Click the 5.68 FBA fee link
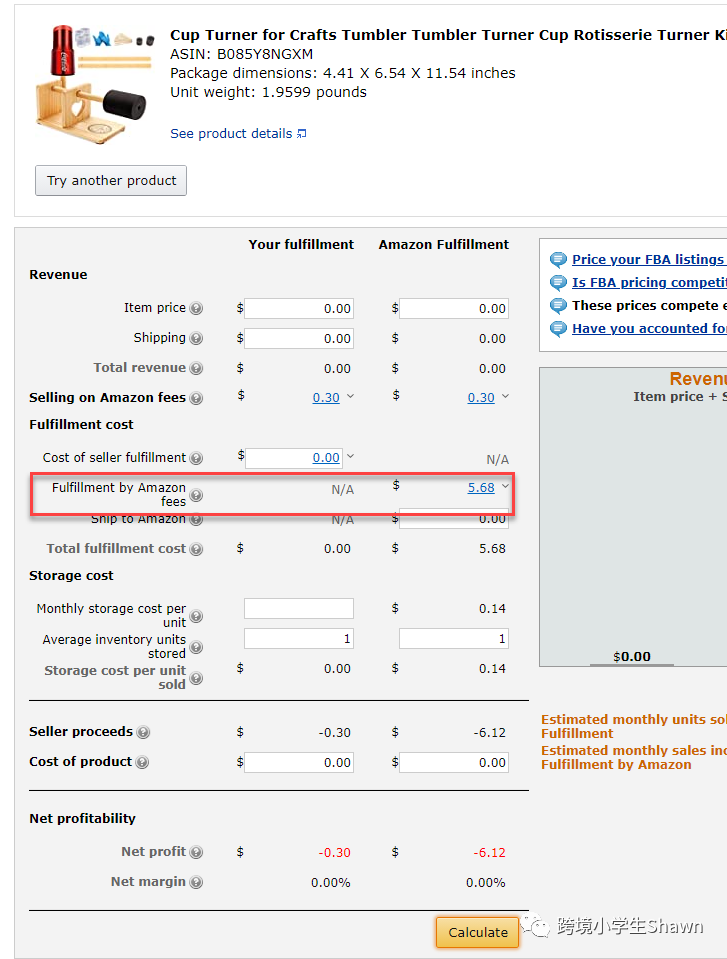 click(481, 487)
